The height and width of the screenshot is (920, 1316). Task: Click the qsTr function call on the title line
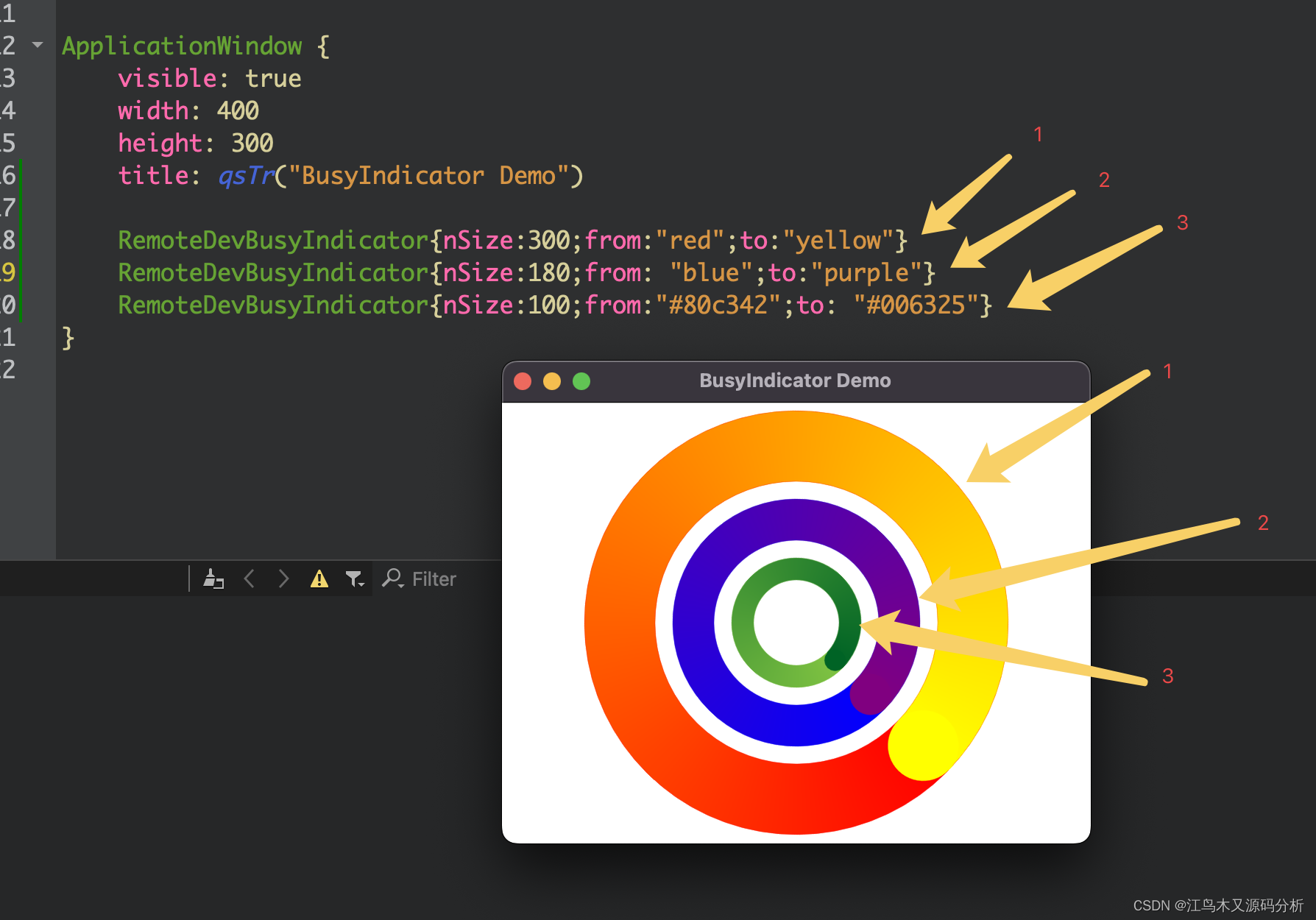coord(245,175)
